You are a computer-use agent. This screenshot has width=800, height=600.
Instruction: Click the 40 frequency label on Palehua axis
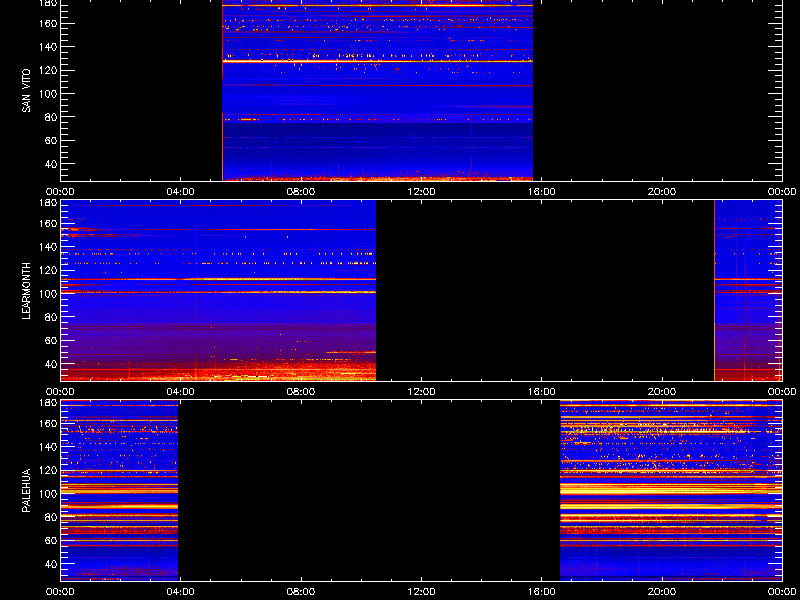(x=50, y=564)
